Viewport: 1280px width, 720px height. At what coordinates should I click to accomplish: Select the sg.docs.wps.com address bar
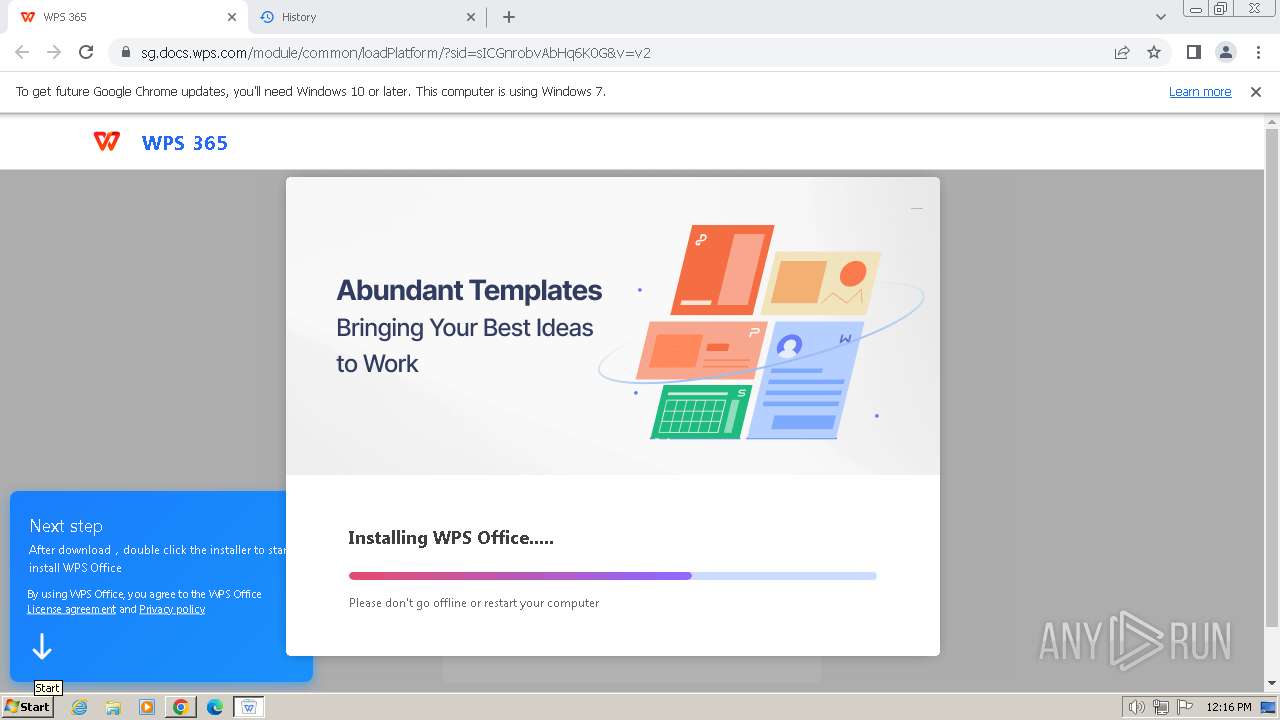click(x=610, y=53)
